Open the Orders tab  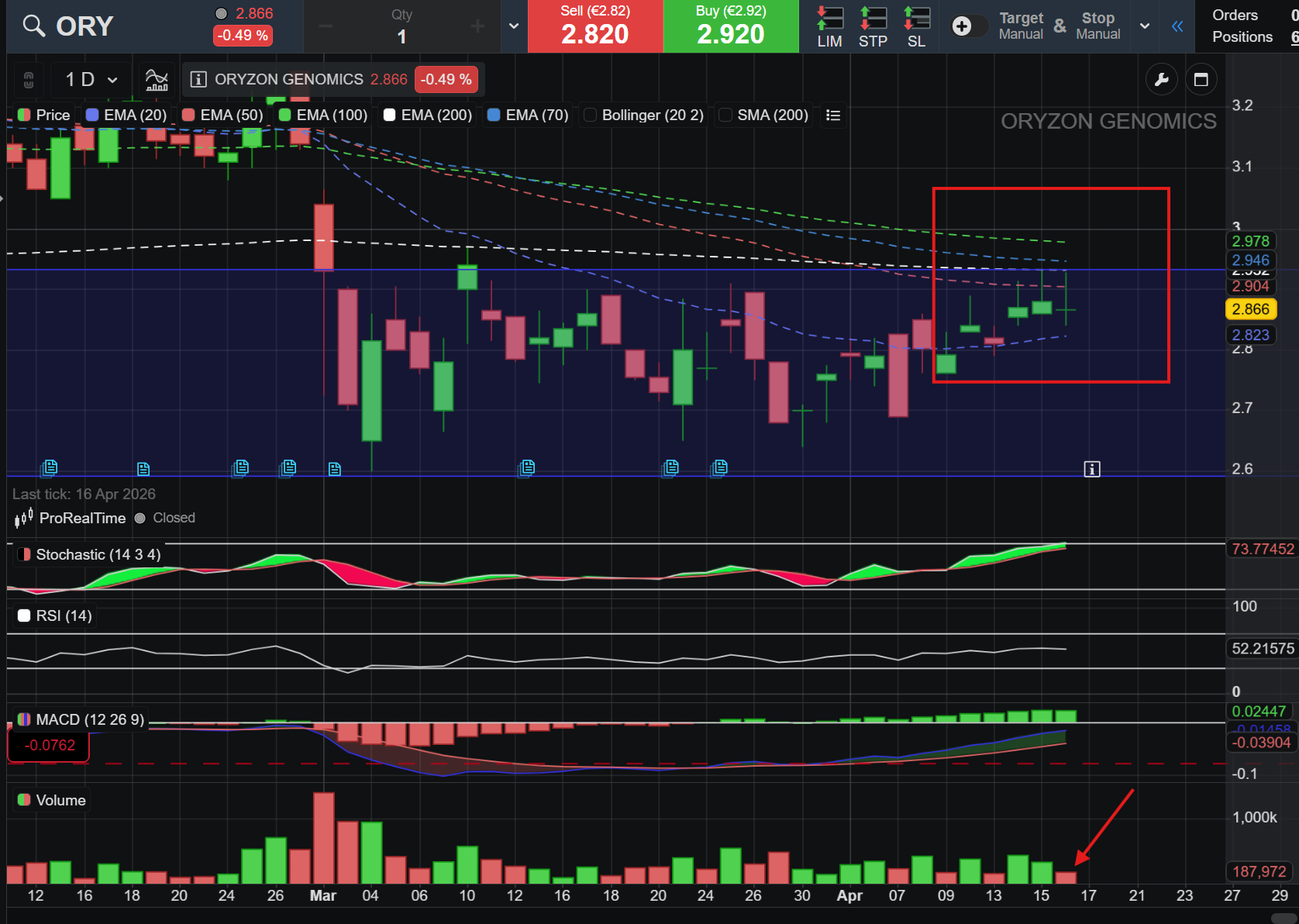(1235, 16)
